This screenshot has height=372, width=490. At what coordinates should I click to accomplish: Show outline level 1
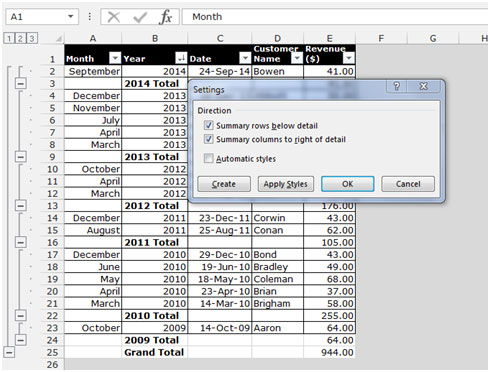[x=9, y=38]
